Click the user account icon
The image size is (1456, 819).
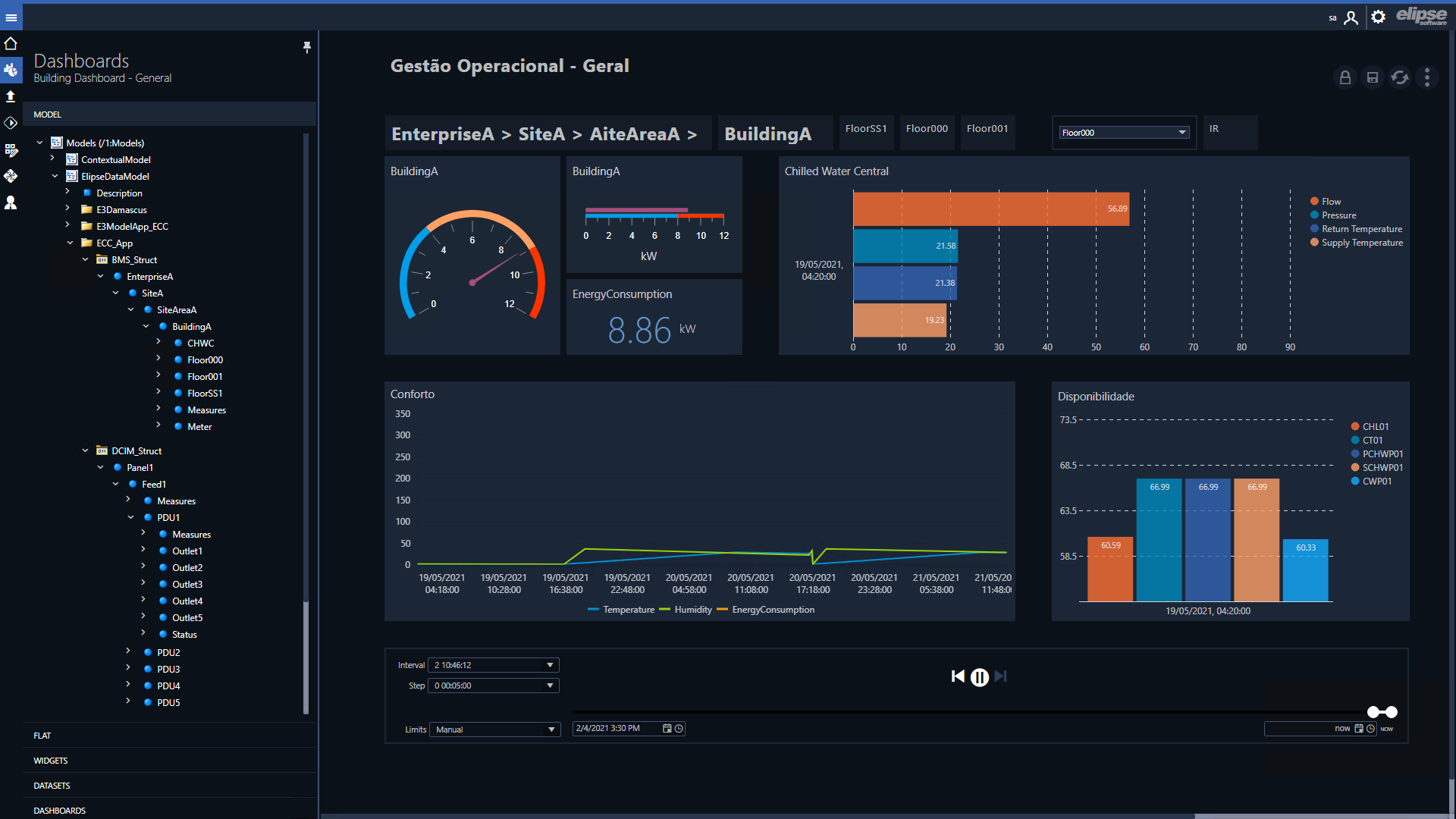[x=1351, y=17]
